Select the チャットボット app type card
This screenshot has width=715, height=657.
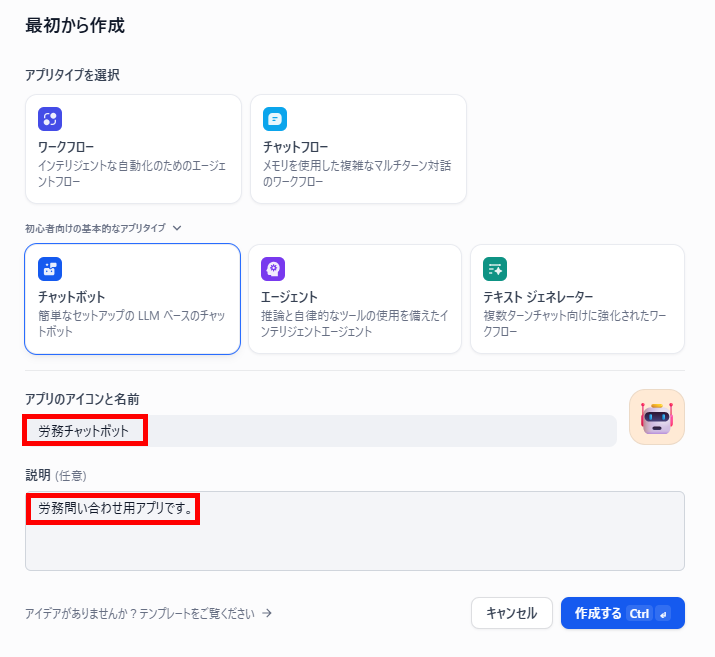133,299
